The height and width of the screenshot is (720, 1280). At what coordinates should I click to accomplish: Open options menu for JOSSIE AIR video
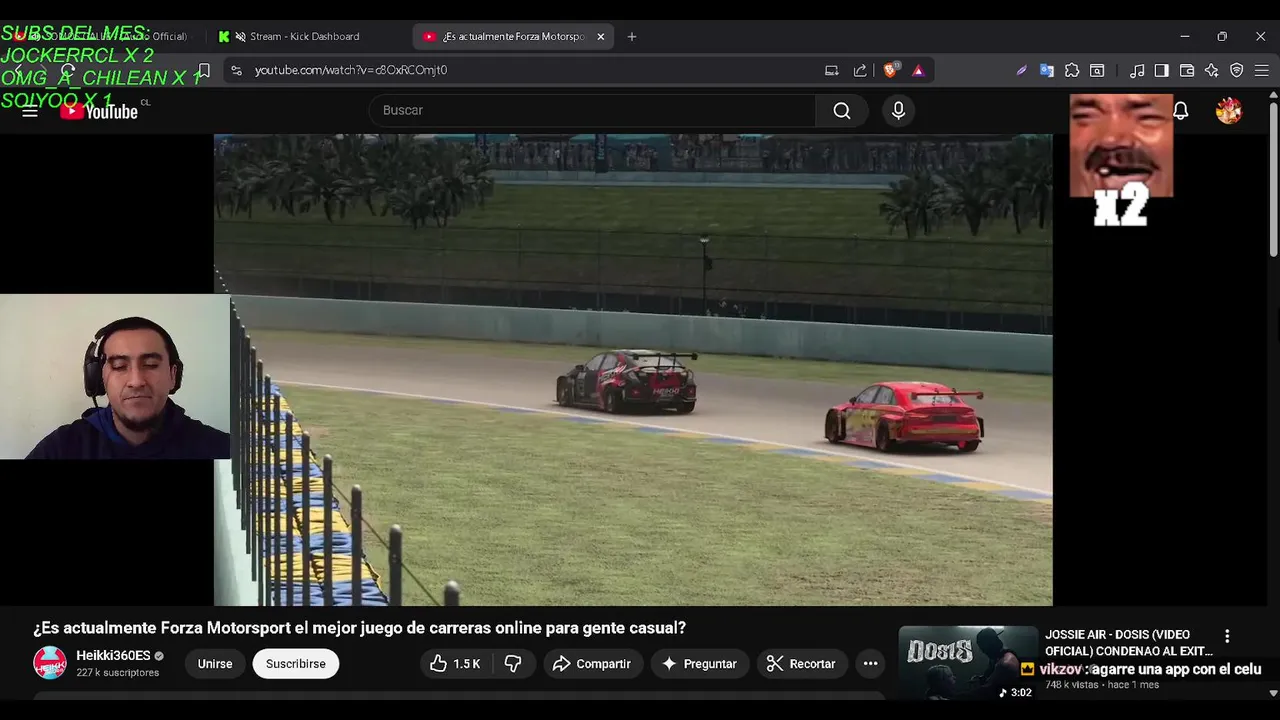point(1227,636)
